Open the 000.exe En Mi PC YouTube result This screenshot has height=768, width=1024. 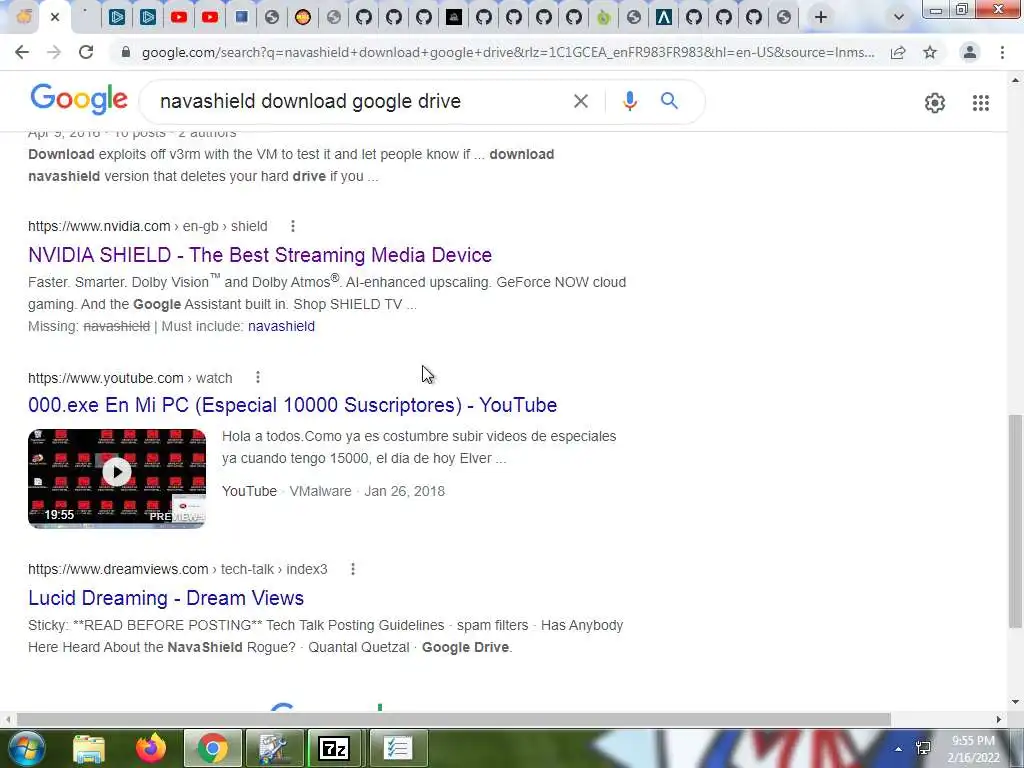pos(293,405)
